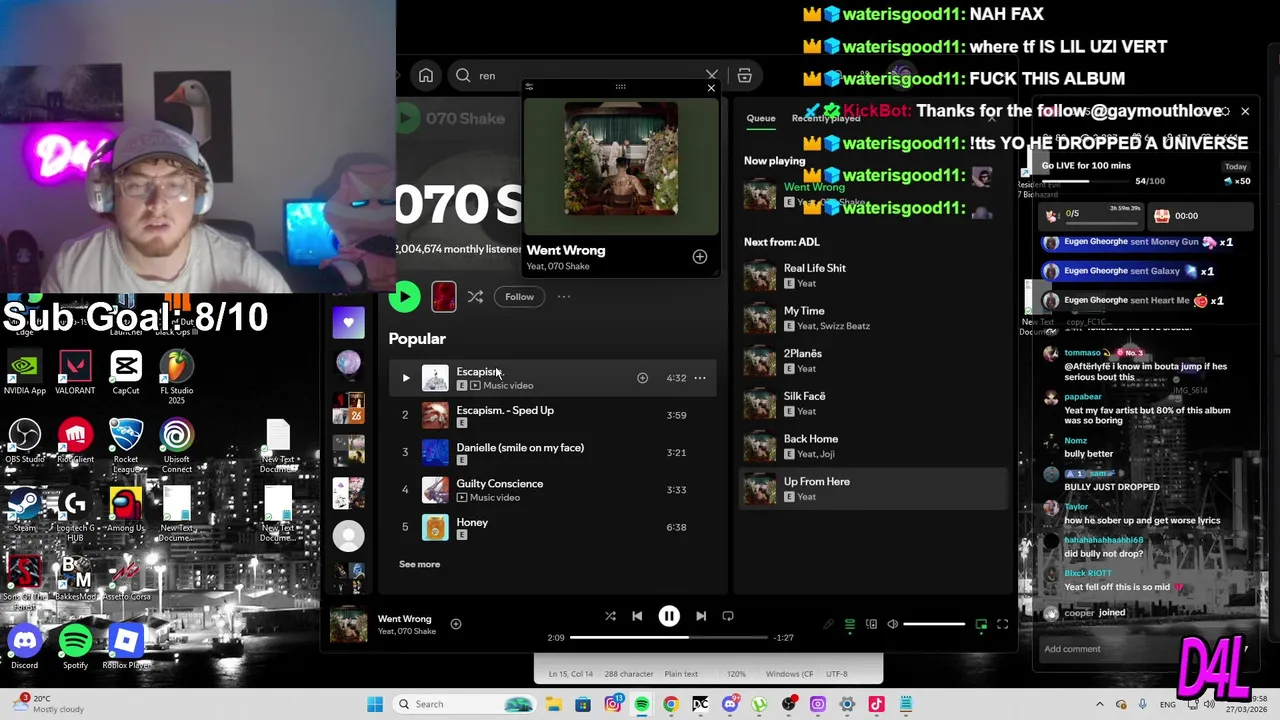This screenshot has height=720, width=1280.
Task: Switch to the Queue tab
Action: tap(760, 118)
